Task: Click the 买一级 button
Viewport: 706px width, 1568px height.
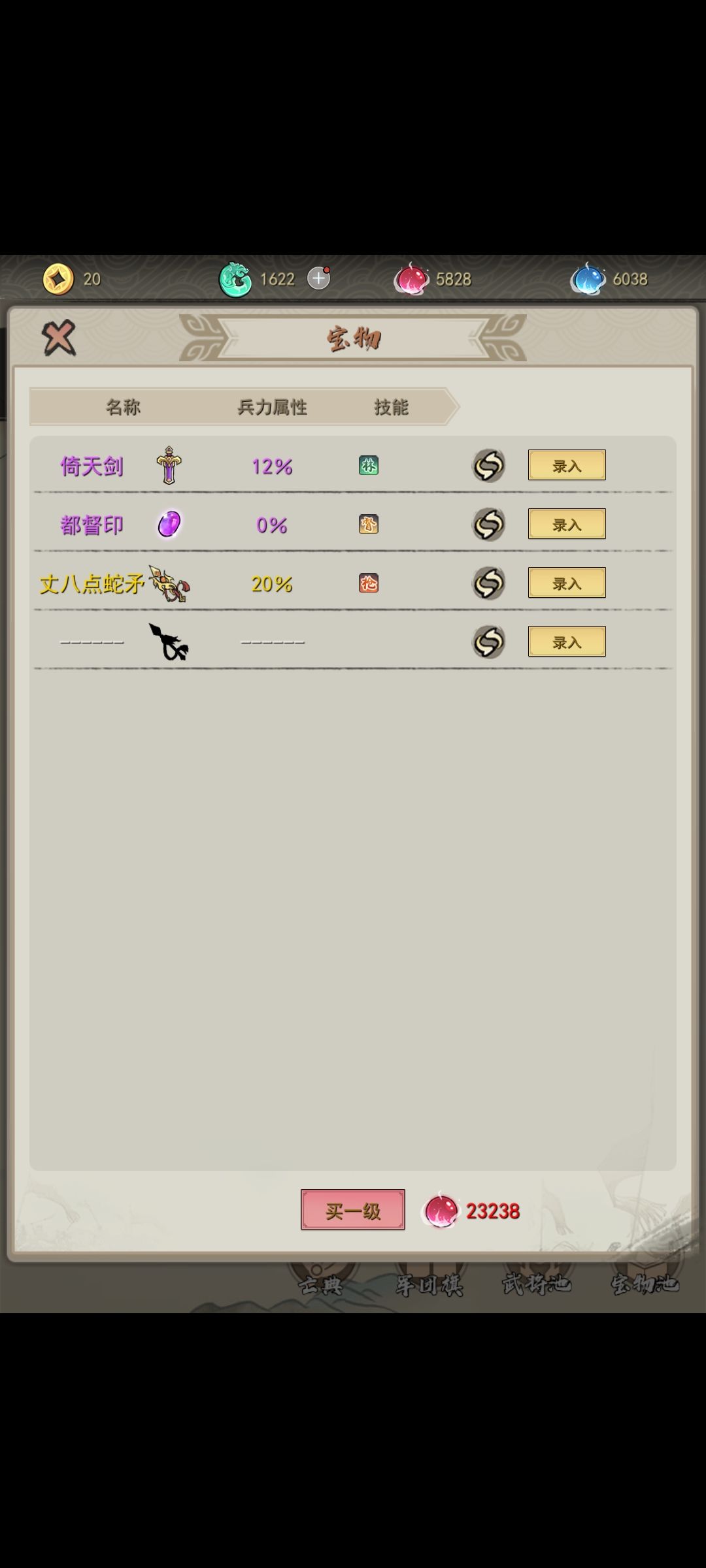Action: [353, 1209]
